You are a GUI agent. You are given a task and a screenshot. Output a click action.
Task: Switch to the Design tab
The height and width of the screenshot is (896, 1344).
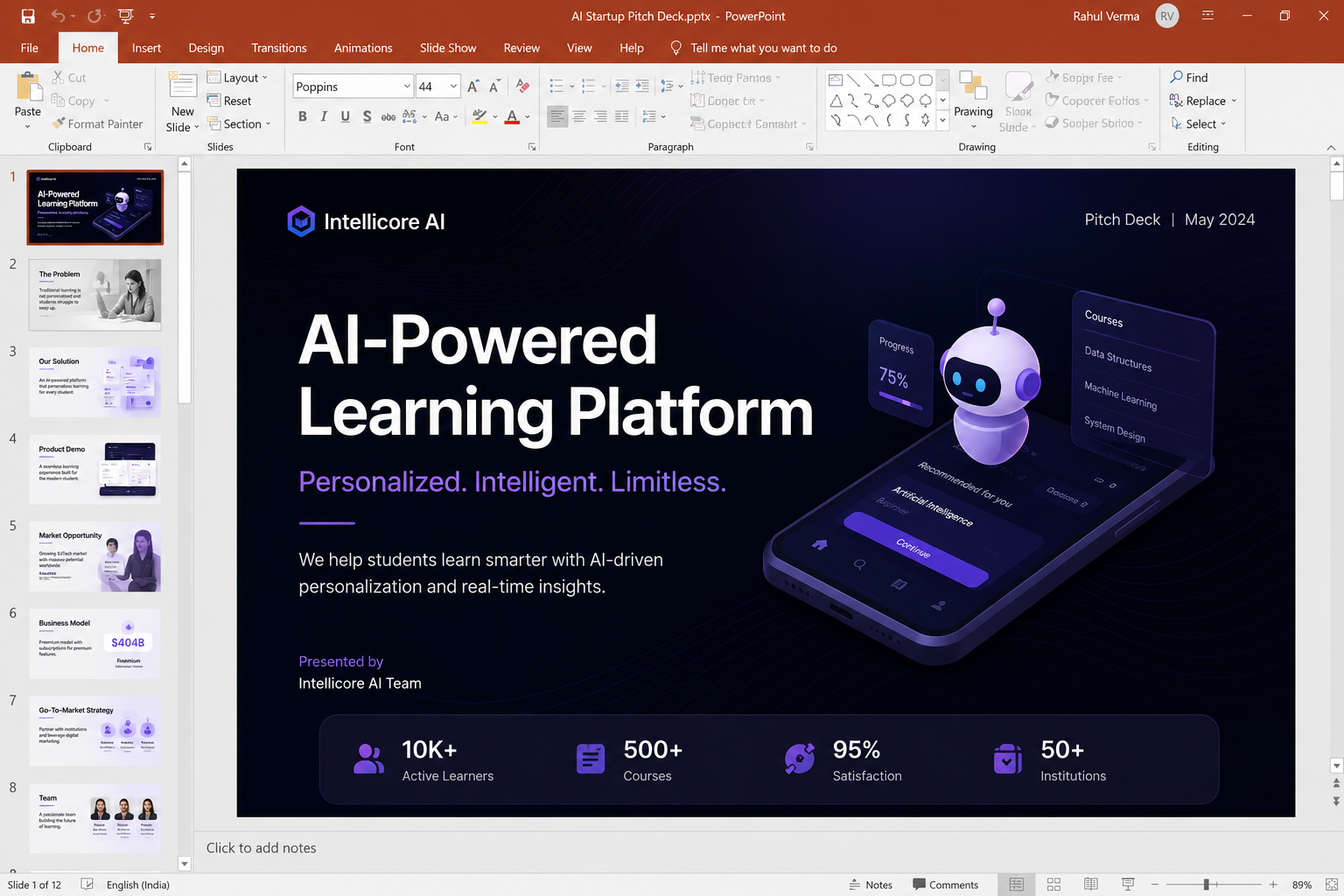206,48
